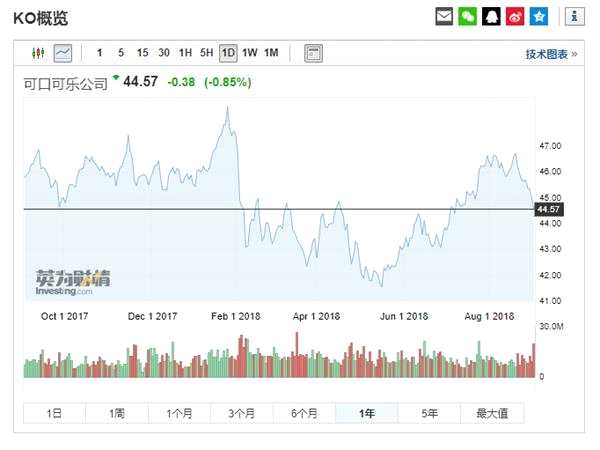Open the info icon at top right
The height and width of the screenshot is (450, 600).
coord(574,17)
